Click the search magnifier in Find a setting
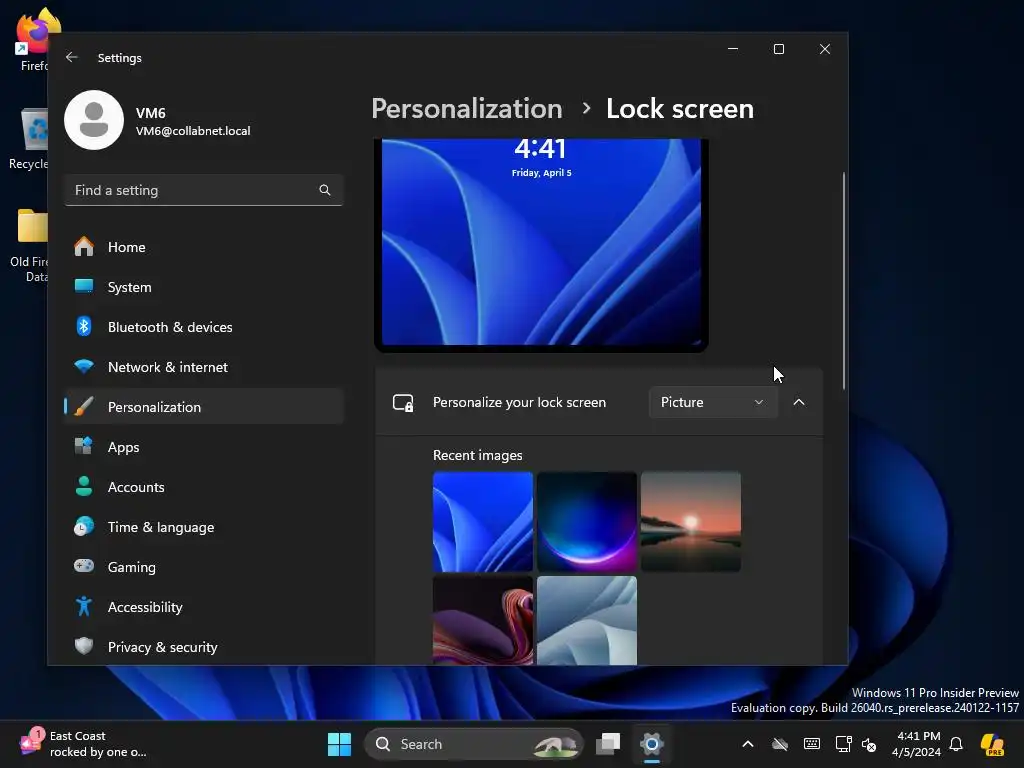Screen dimensions: 1024x768 [325, 190]
